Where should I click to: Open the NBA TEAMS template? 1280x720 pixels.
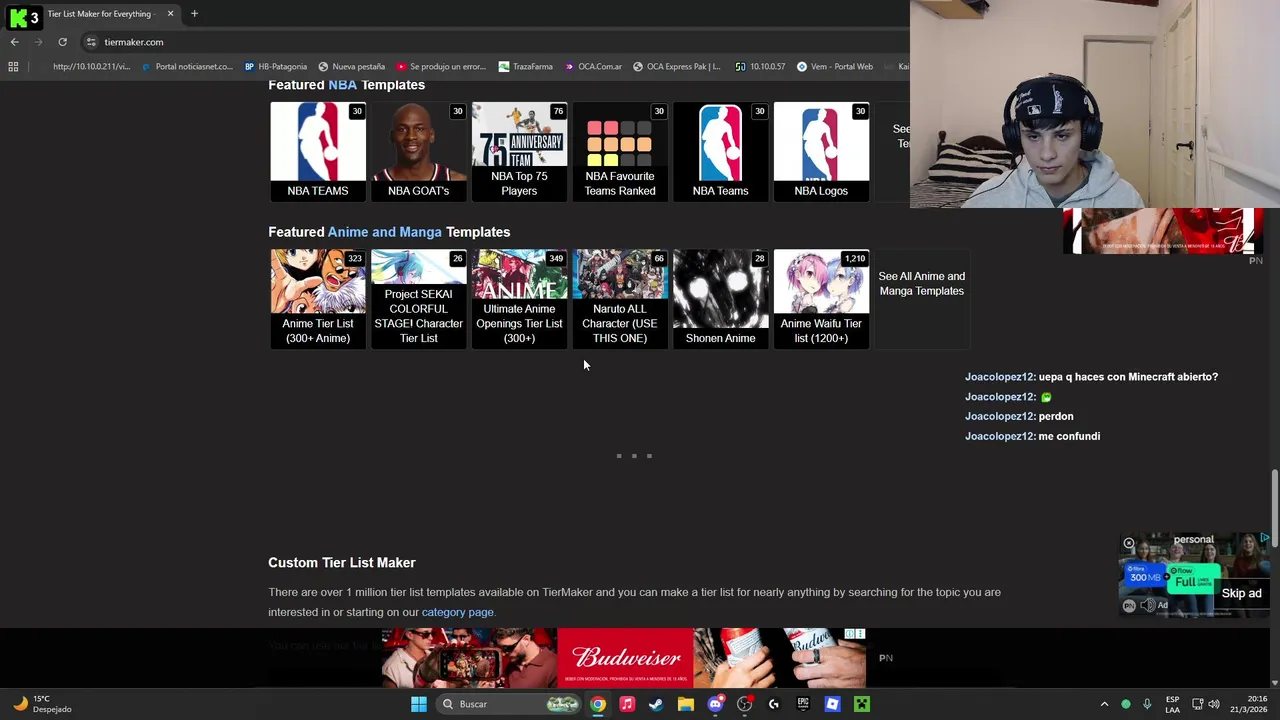click(x=318, y=152)
